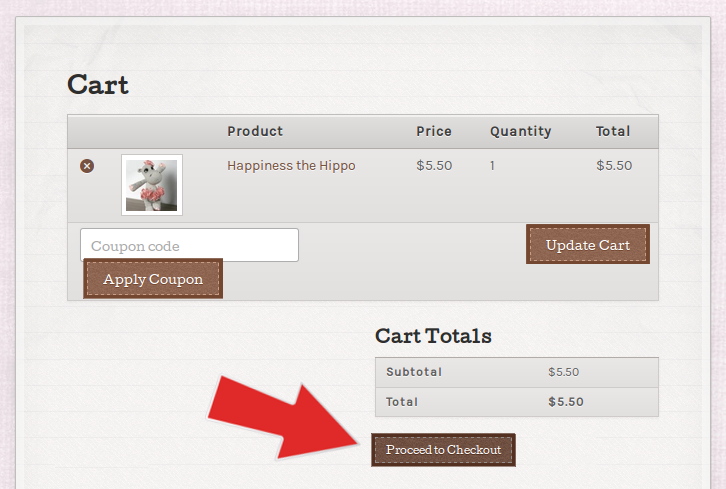
Task: Click the Quantity column header
Action: pyautogui.click(x=521, y=132)
